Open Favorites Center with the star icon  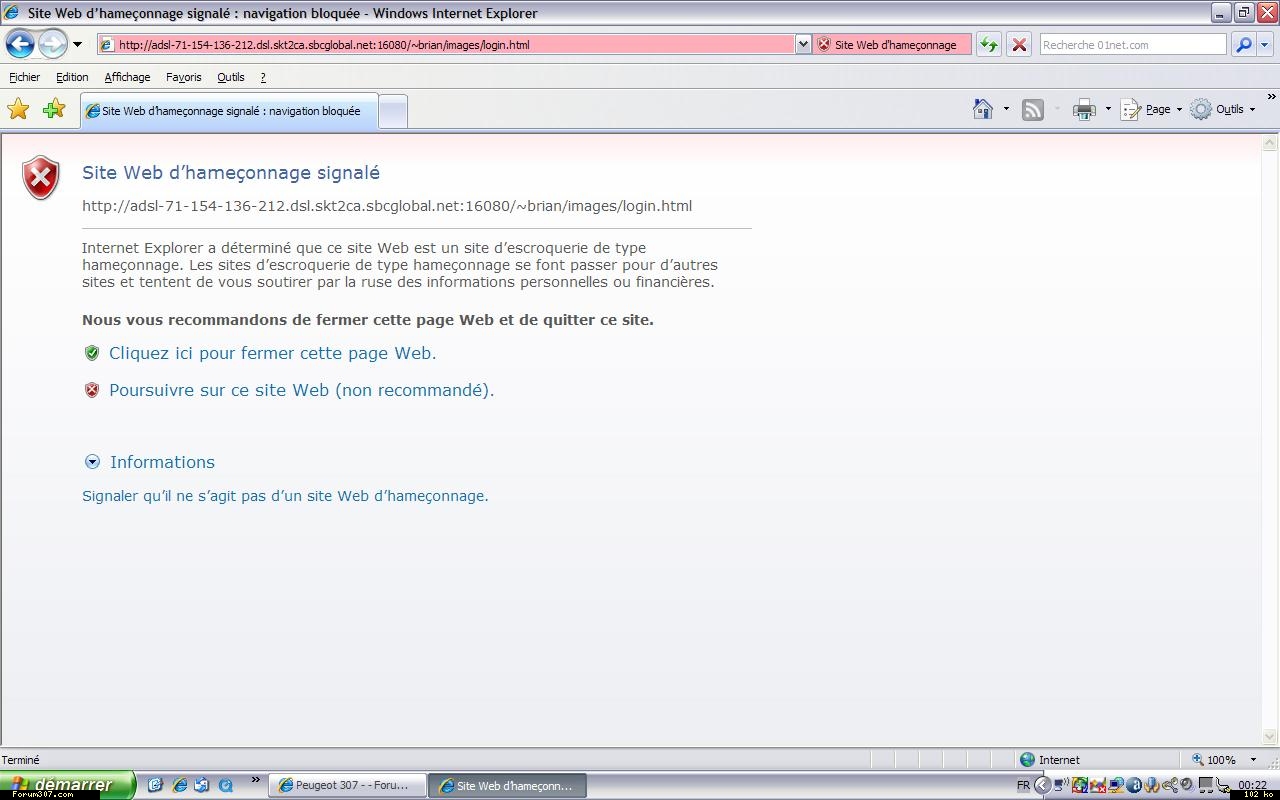click(x=18, y=109)
